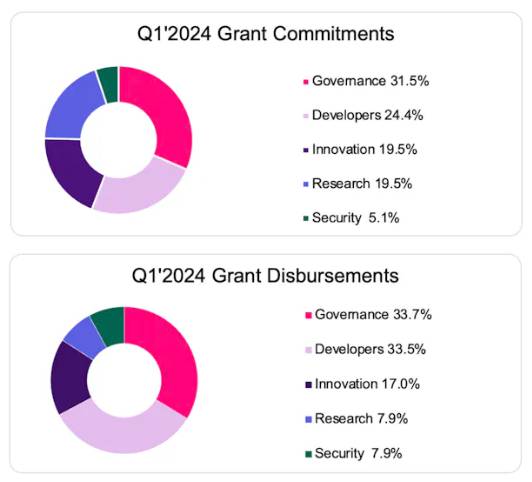532x482 pixels.
Task: Click the blue Research swatch in Disbursements legend
Action: point(308,419)
